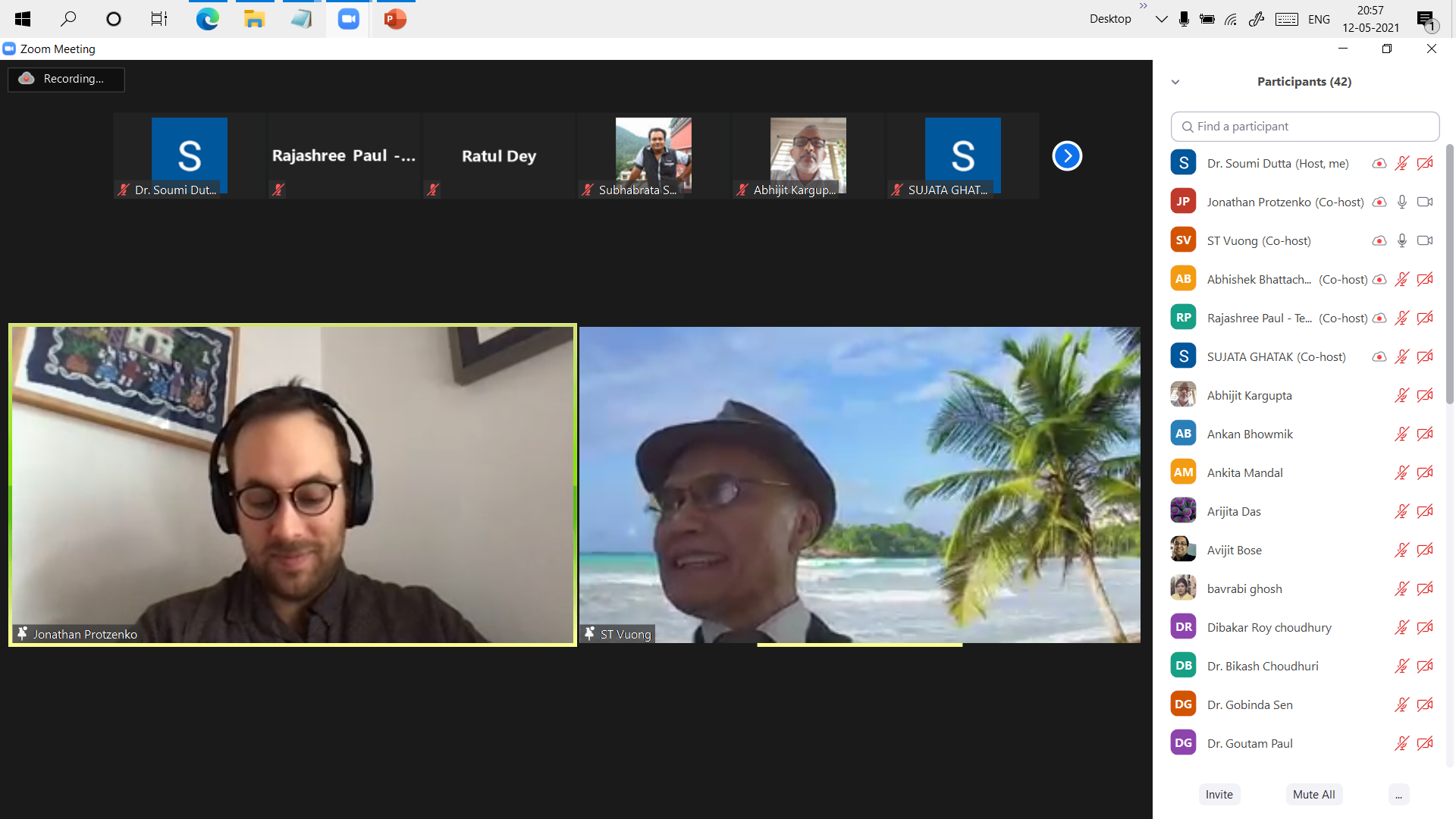Click the SV avatar for ST Vuong
Viewport: 1456px width, 819px height.
[1183, 240]
